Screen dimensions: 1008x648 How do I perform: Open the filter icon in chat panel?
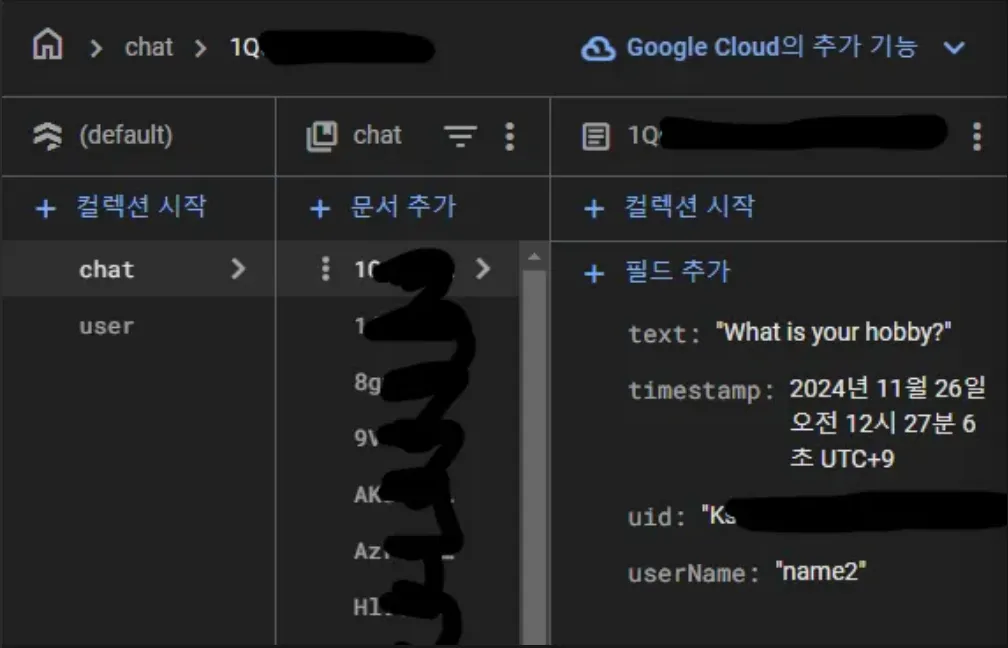460,136
